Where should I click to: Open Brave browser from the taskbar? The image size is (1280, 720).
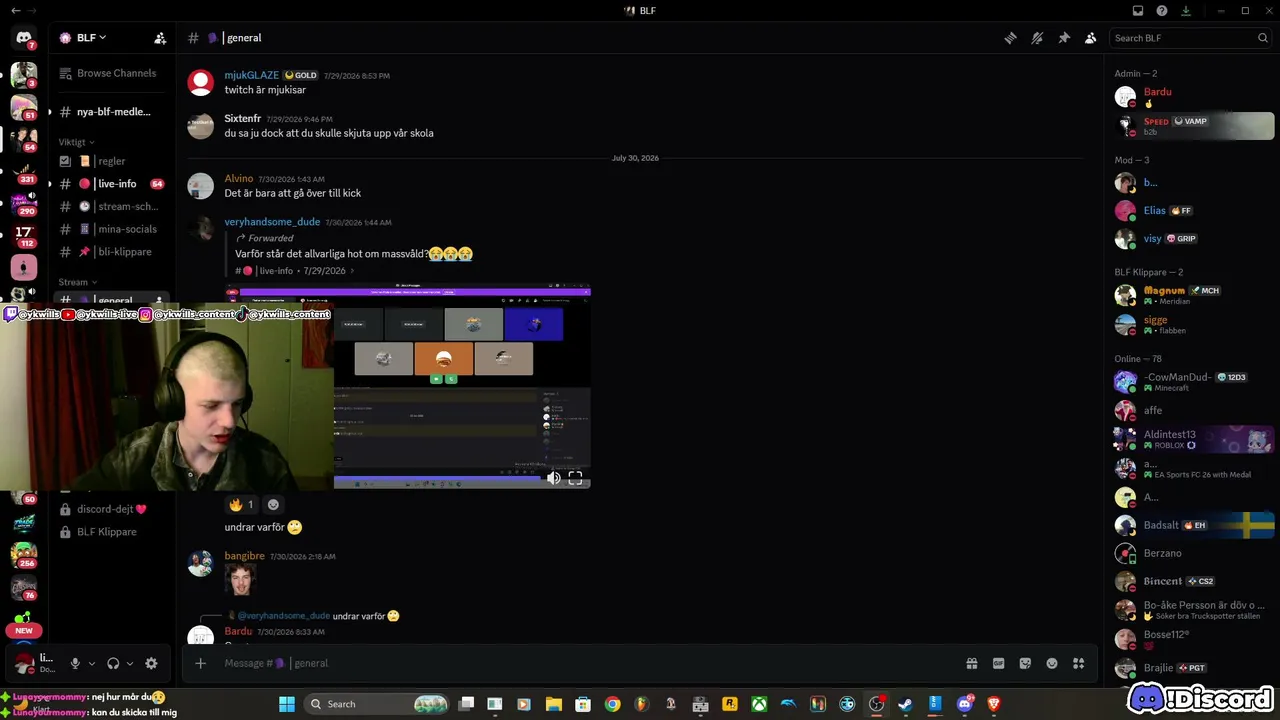993,704
